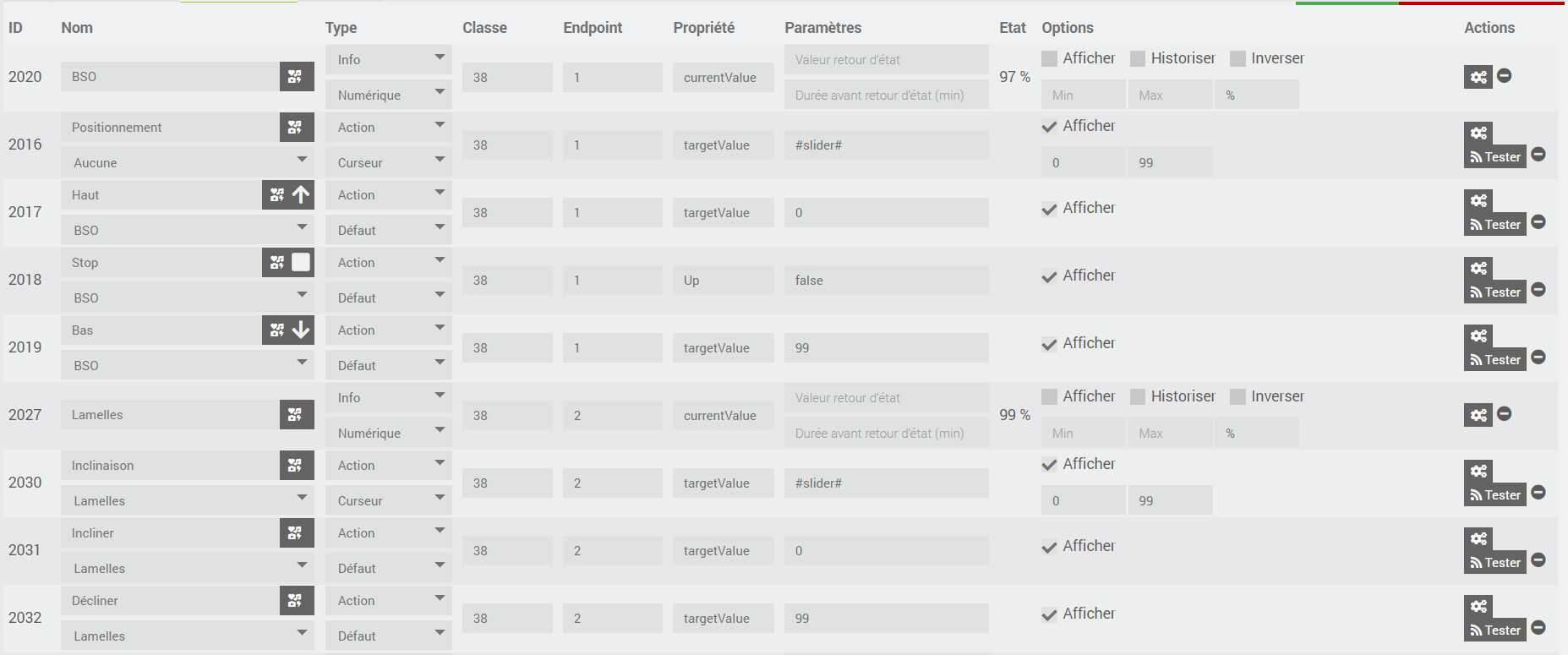The image size is (1568, 655).
Task: Click the down arrow icon on the Bas row
Action: pos(301,330)
